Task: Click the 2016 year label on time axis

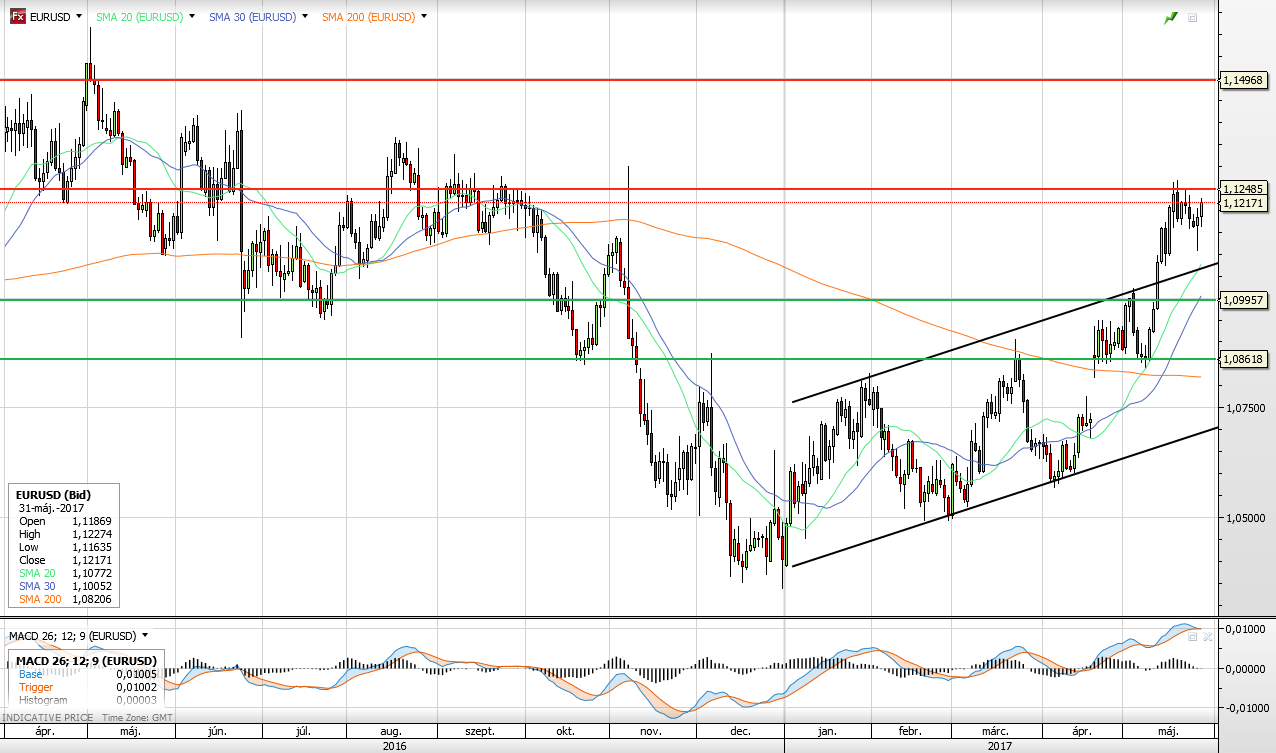Action: pyautogui.click(x=395, y=746)
